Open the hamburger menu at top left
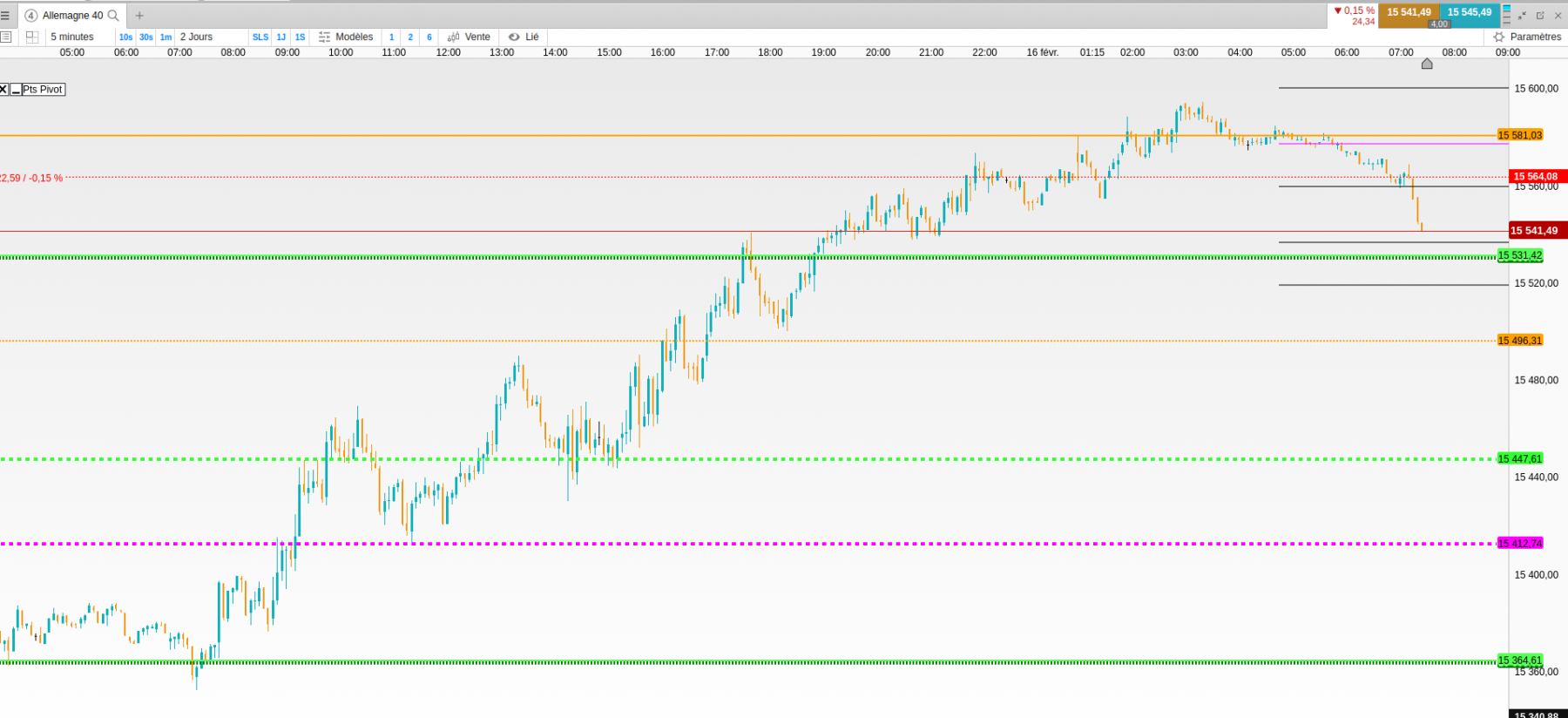 [x=5, y=16]
